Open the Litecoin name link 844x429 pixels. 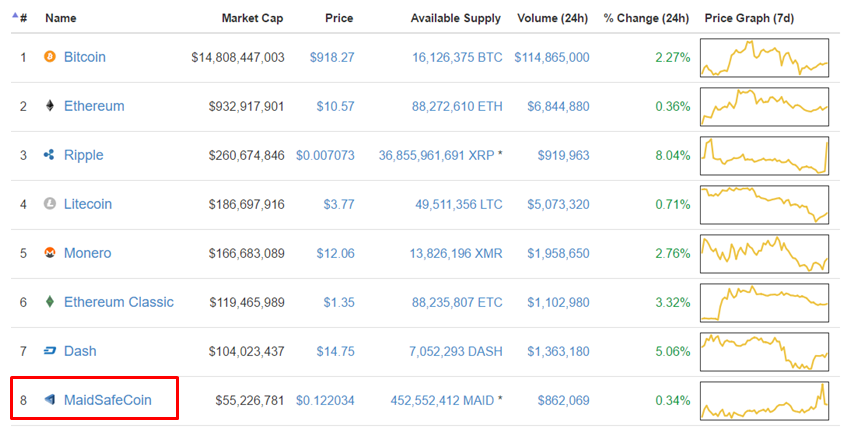click(x=88, y=204)
